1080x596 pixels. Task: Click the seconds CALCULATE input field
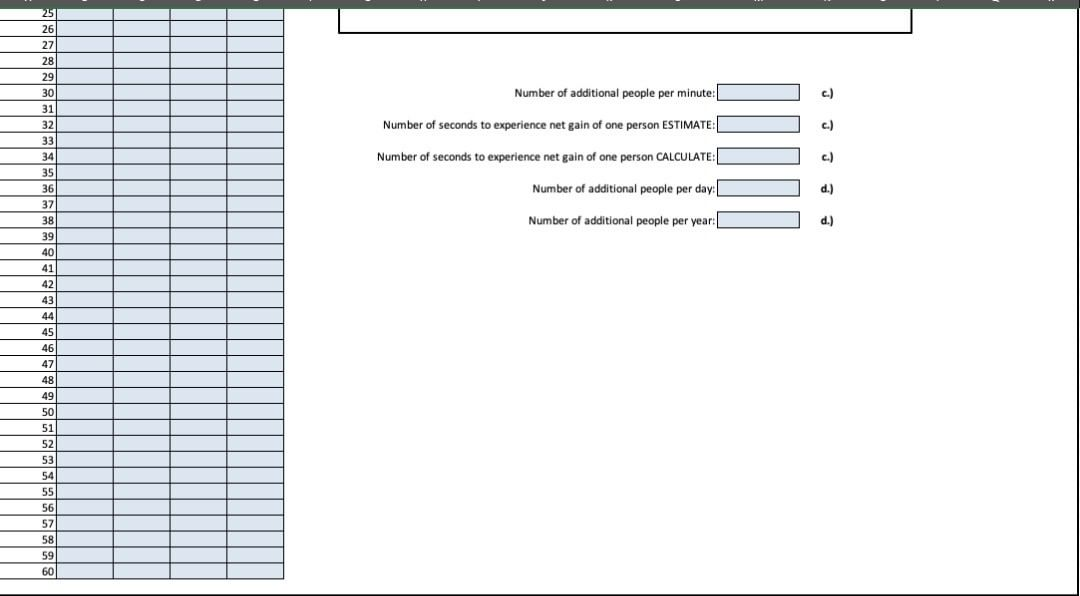[758, 156]
